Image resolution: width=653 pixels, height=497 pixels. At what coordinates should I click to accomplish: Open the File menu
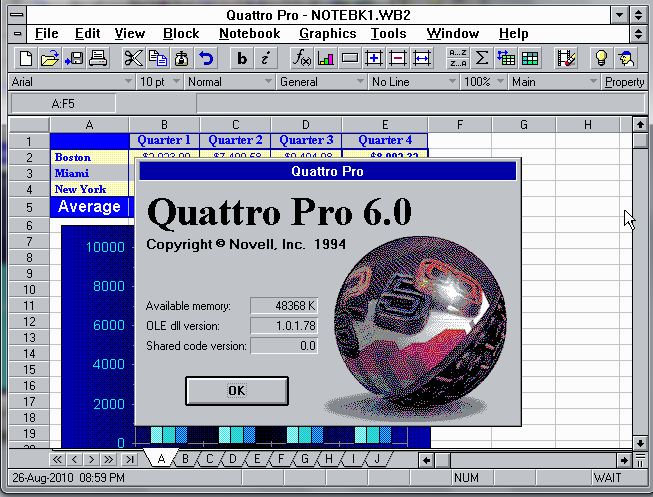click(46, 33)
